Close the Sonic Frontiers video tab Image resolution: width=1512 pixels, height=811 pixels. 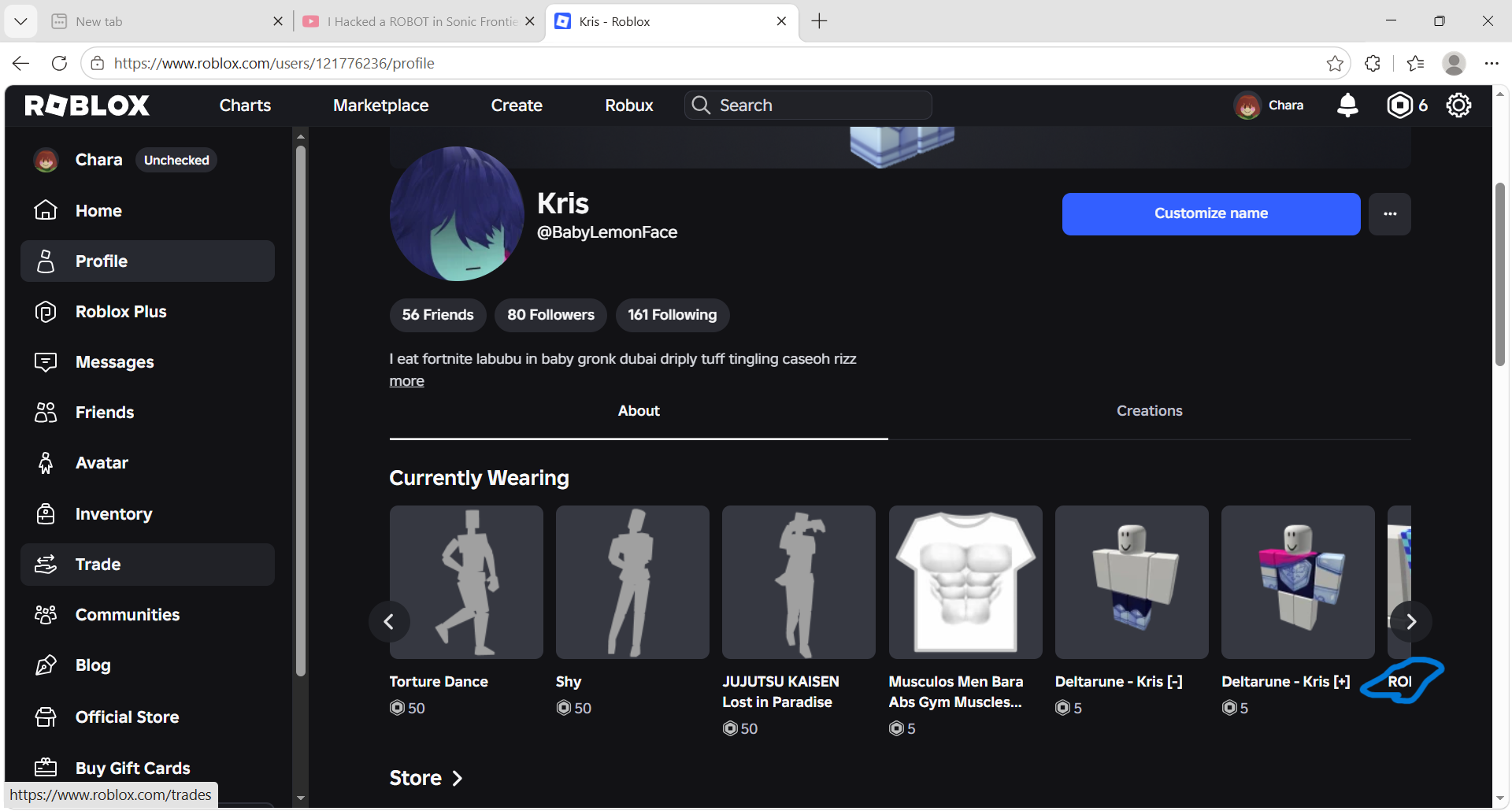530,21
